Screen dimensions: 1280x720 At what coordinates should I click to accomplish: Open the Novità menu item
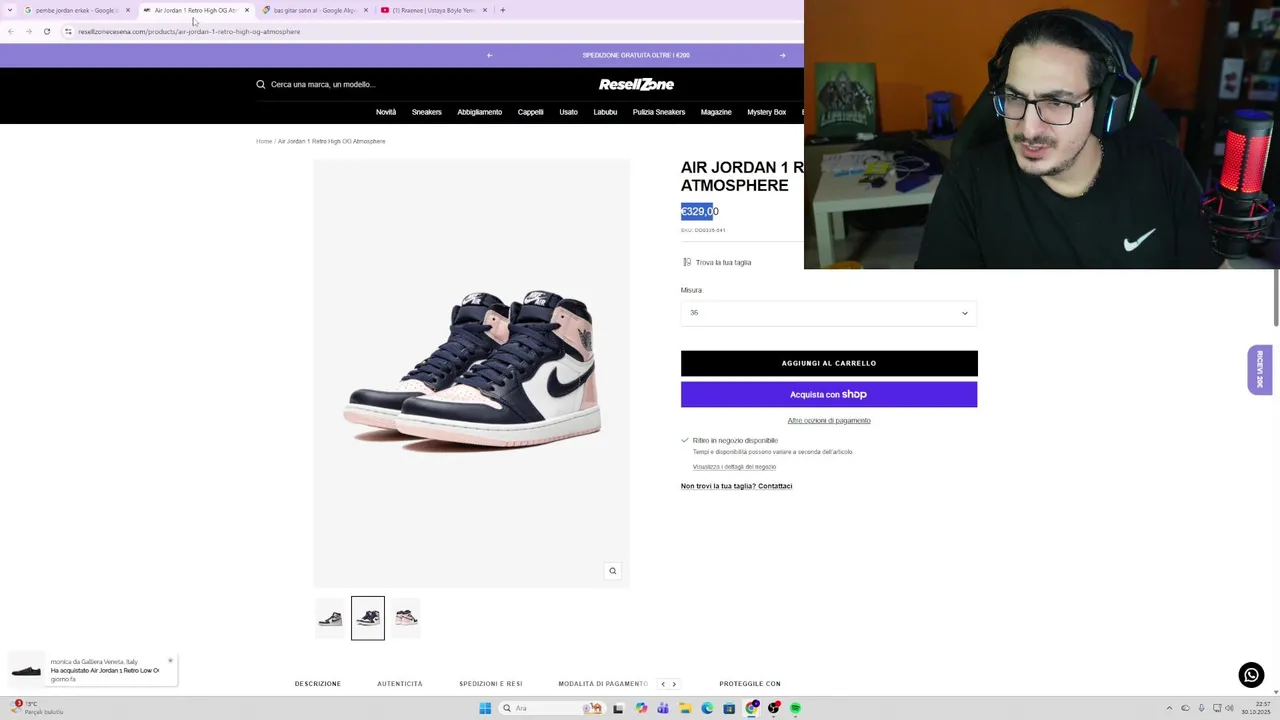386,112
